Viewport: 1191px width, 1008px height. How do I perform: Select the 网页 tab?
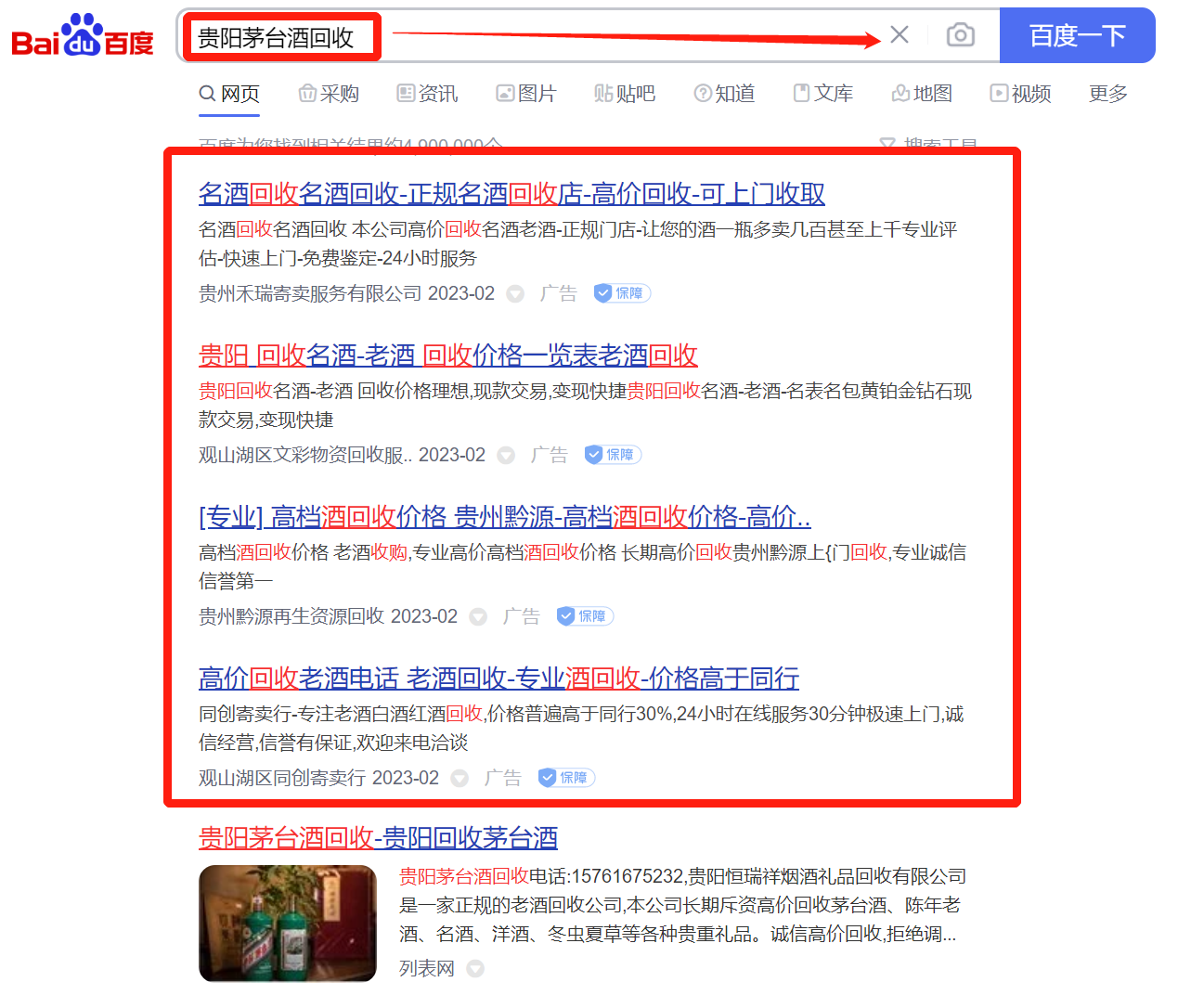pos(229,94)
